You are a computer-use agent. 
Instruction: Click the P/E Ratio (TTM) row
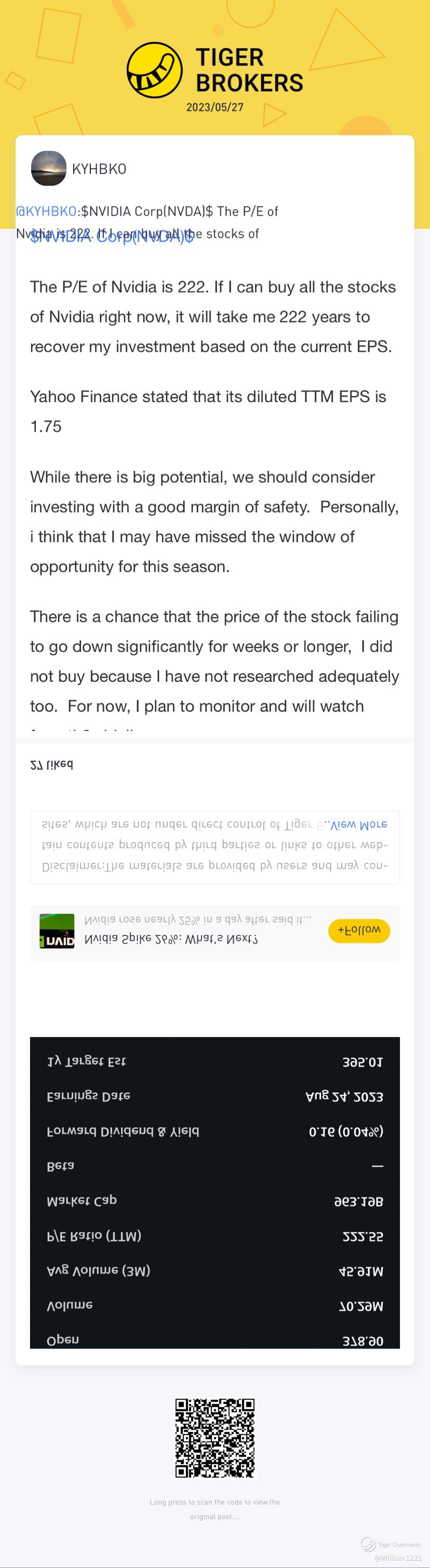(215, 1236)
